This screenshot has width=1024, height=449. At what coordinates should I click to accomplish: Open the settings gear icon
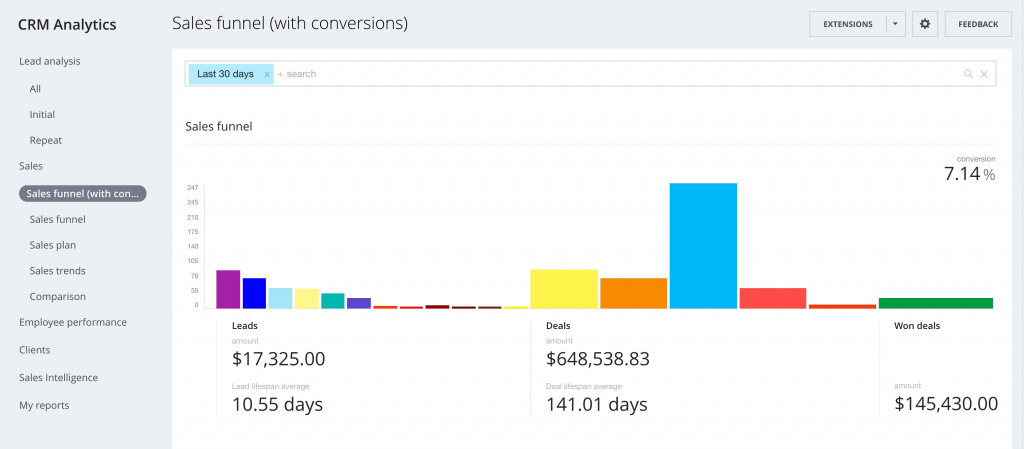tap(924, 24)
